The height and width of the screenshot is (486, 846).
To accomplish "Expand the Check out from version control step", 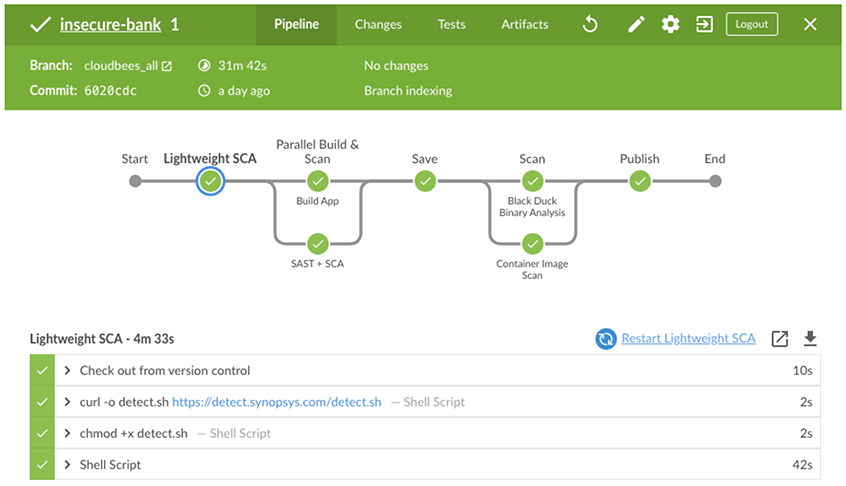I will click(68, 371).
